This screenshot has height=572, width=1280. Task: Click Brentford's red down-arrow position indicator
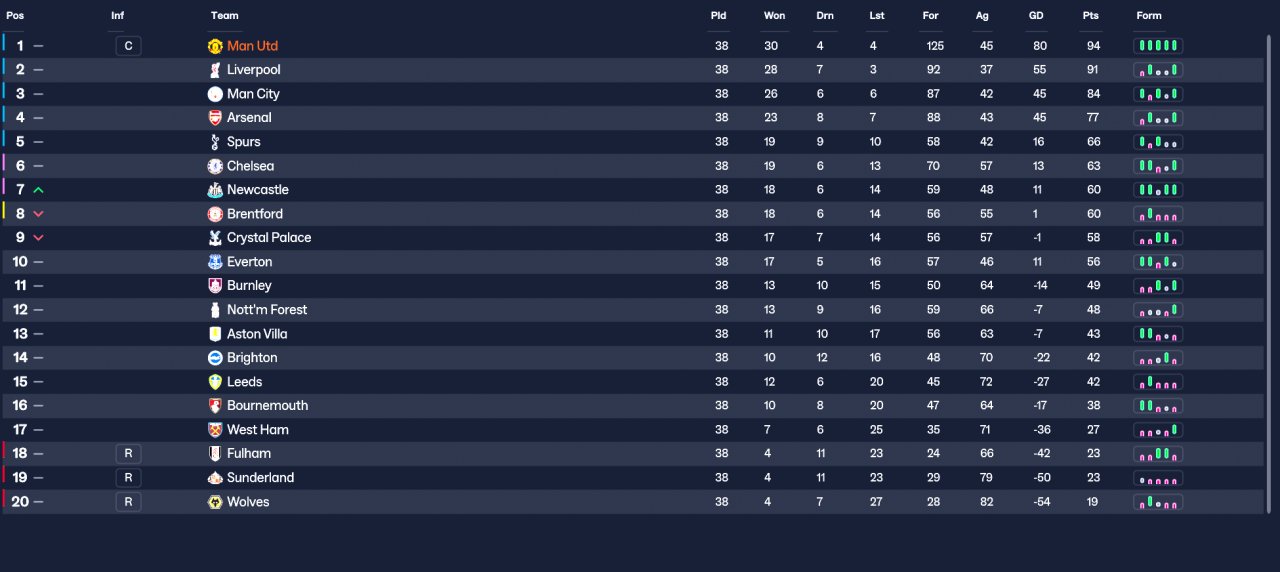38,214
